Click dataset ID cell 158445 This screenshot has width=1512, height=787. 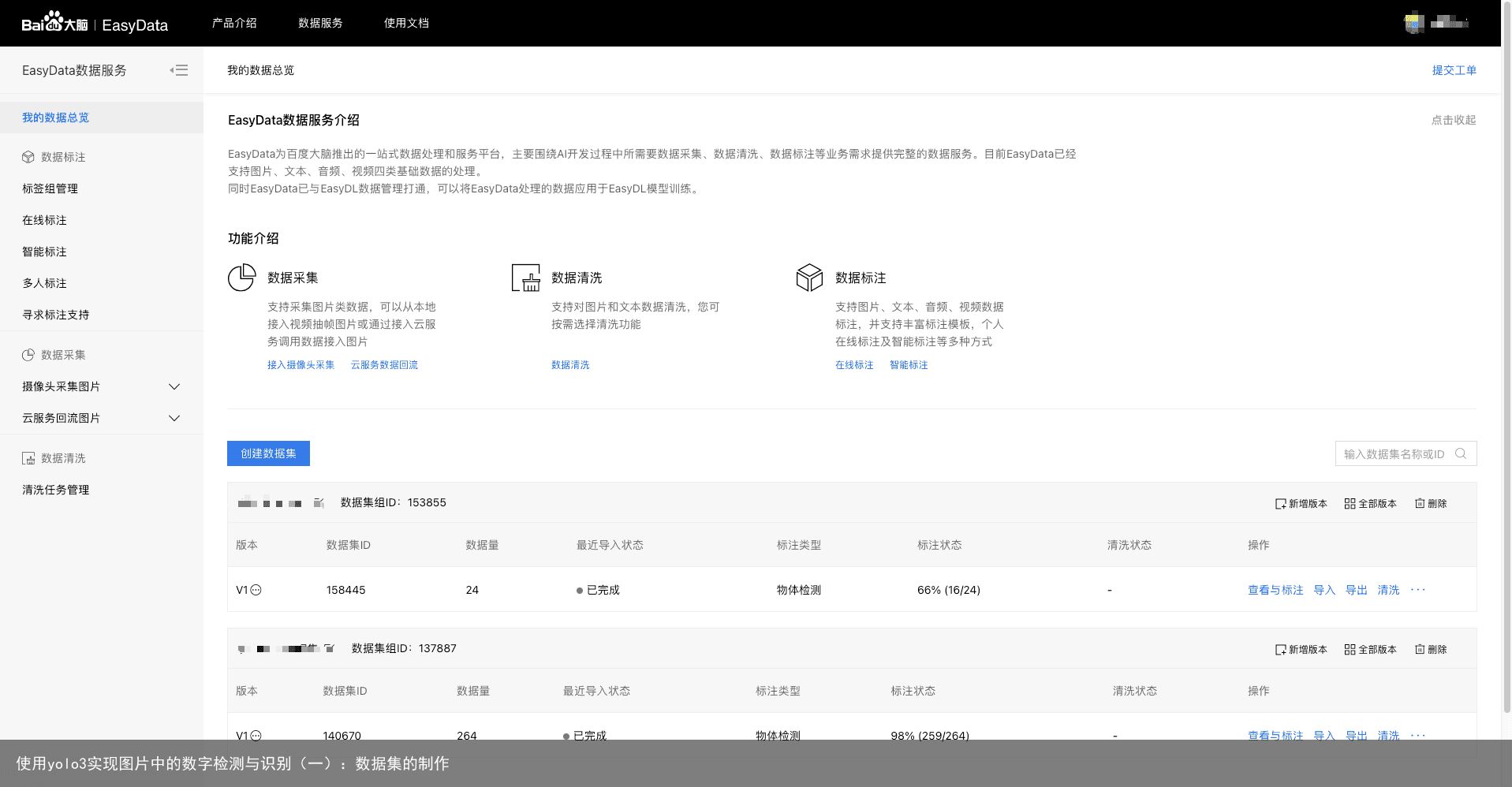pyautogui.click(x=345, y=590)
